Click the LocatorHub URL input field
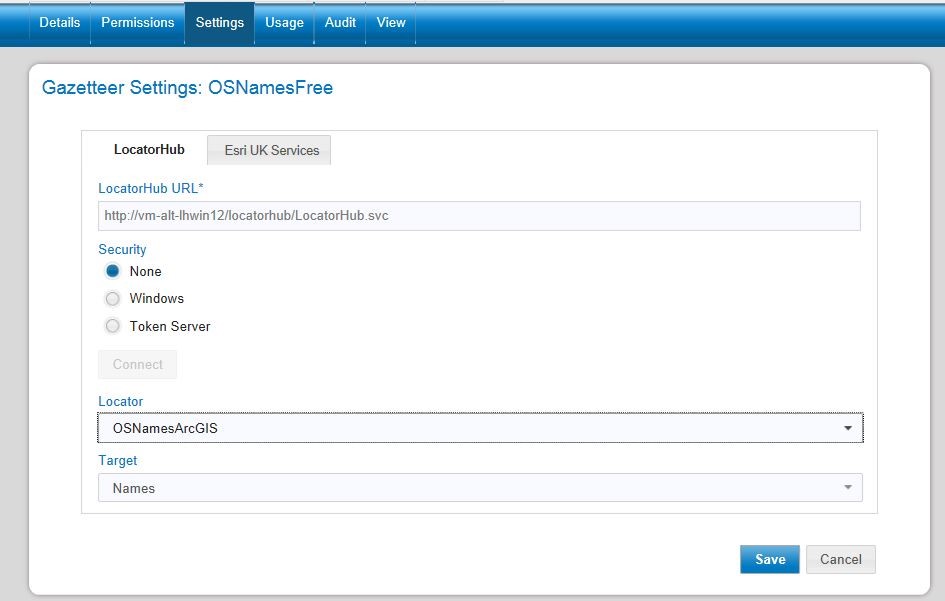This screenshot has width=945, height=601. tap(479, 216)
